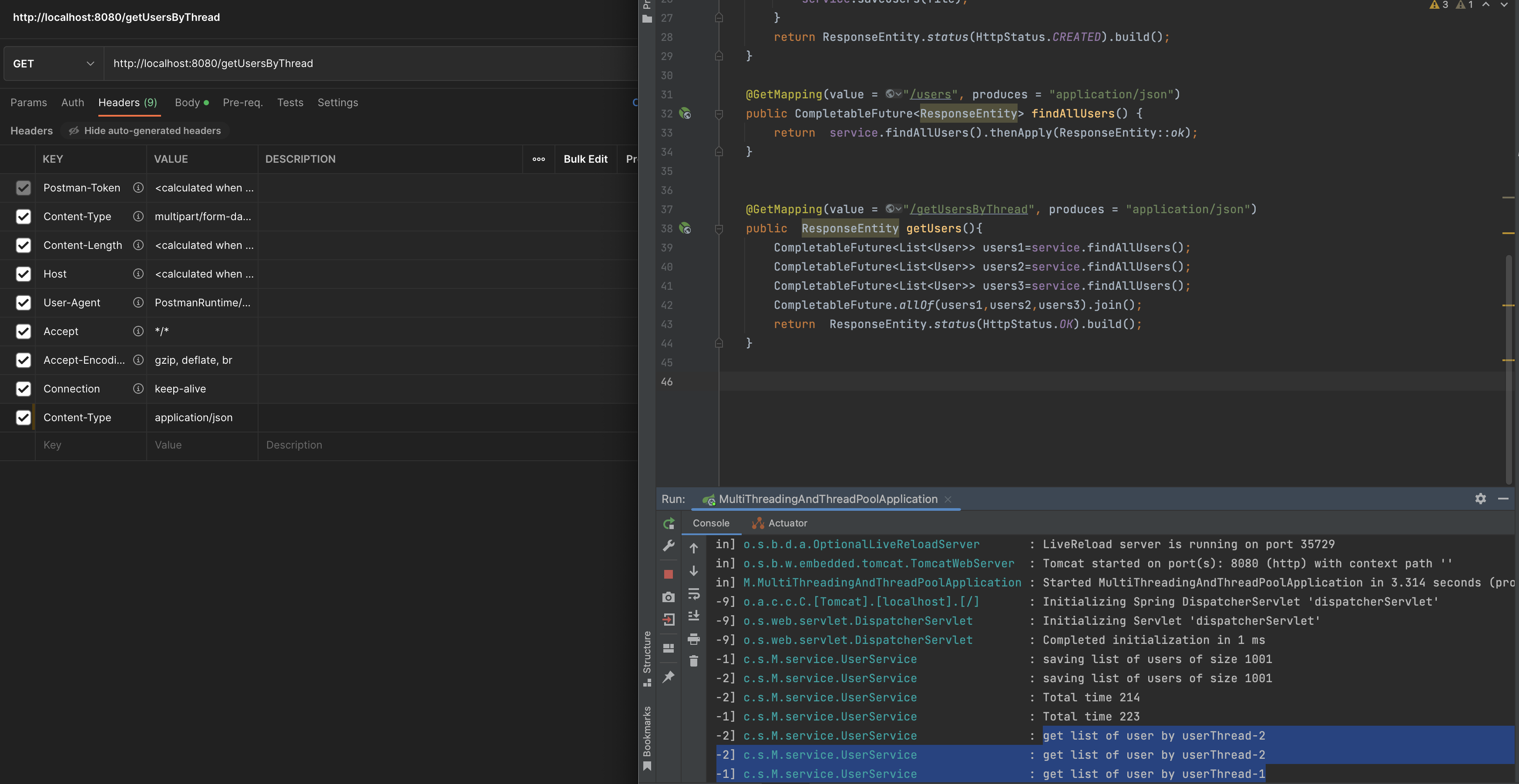Collapse the findAllUsers method at line 32
1519x784 pixels.
click(x=719, y=113)
